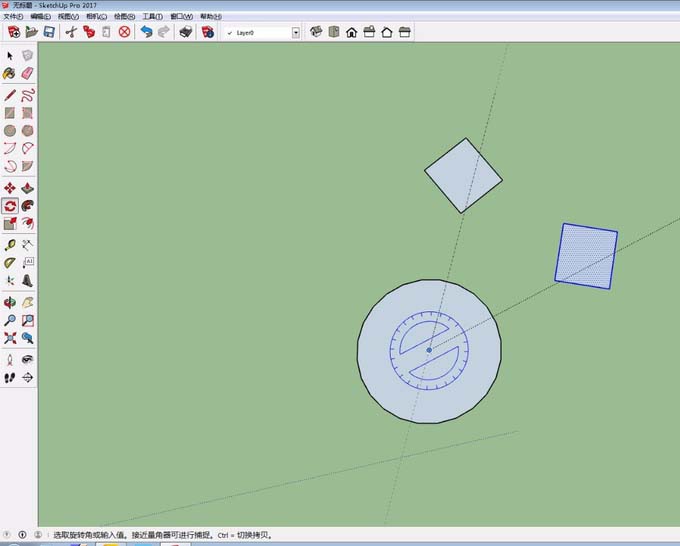Click the info icon in status bar

pos(22,535)
